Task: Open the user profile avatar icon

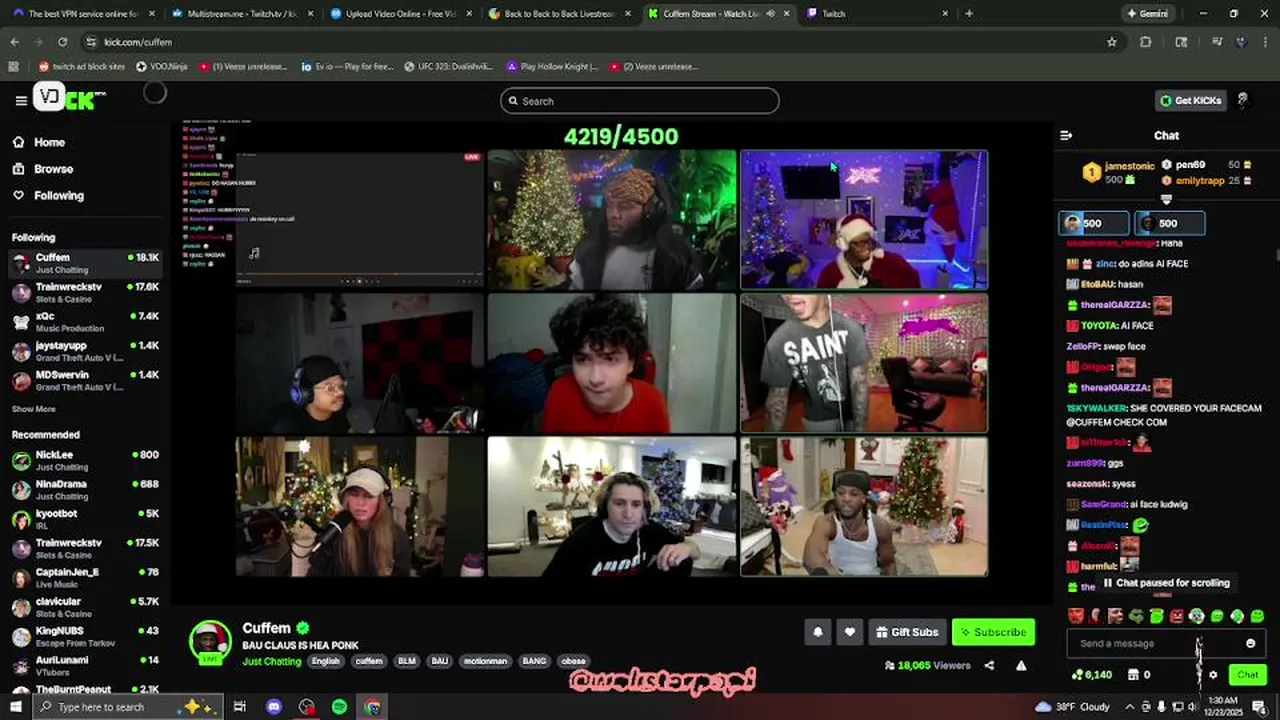Action: point(1243,100)
